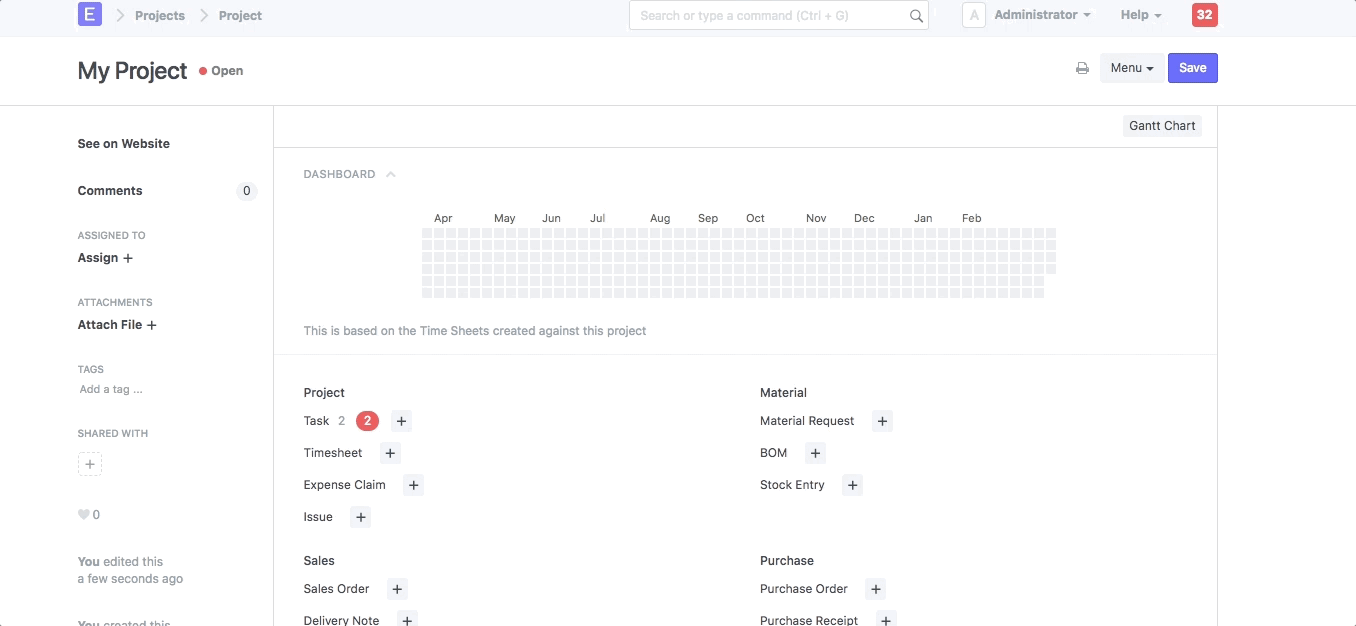Click the My Project title

coord(133,71)
